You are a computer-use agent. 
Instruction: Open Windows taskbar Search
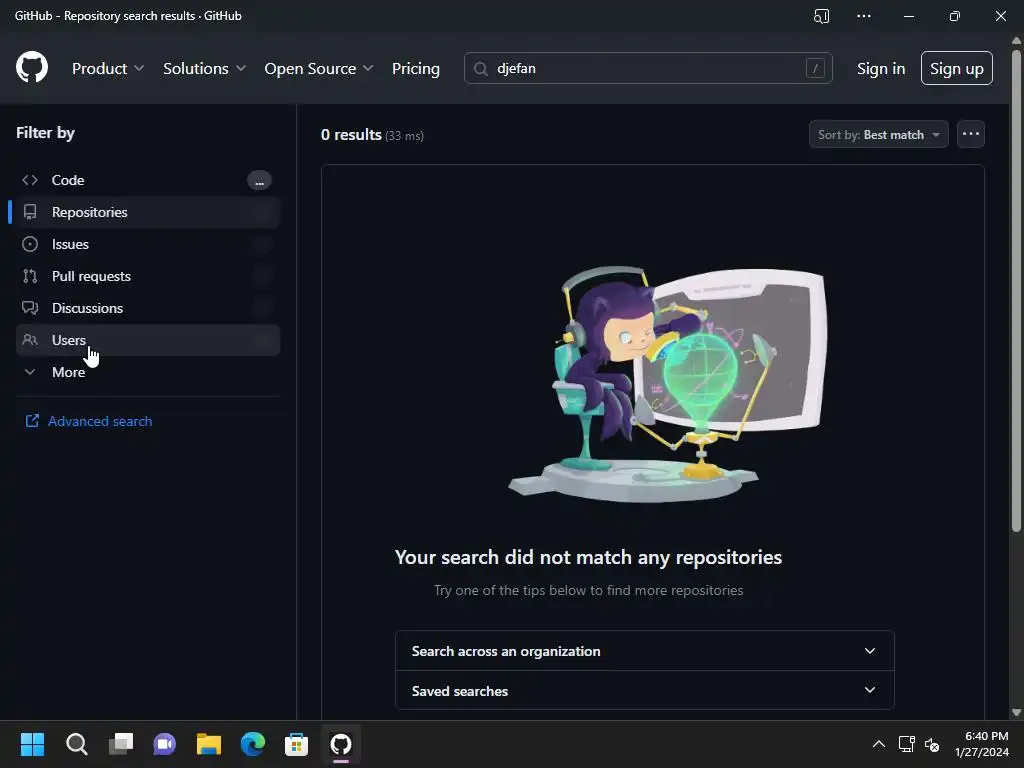[x=76, y=744]
